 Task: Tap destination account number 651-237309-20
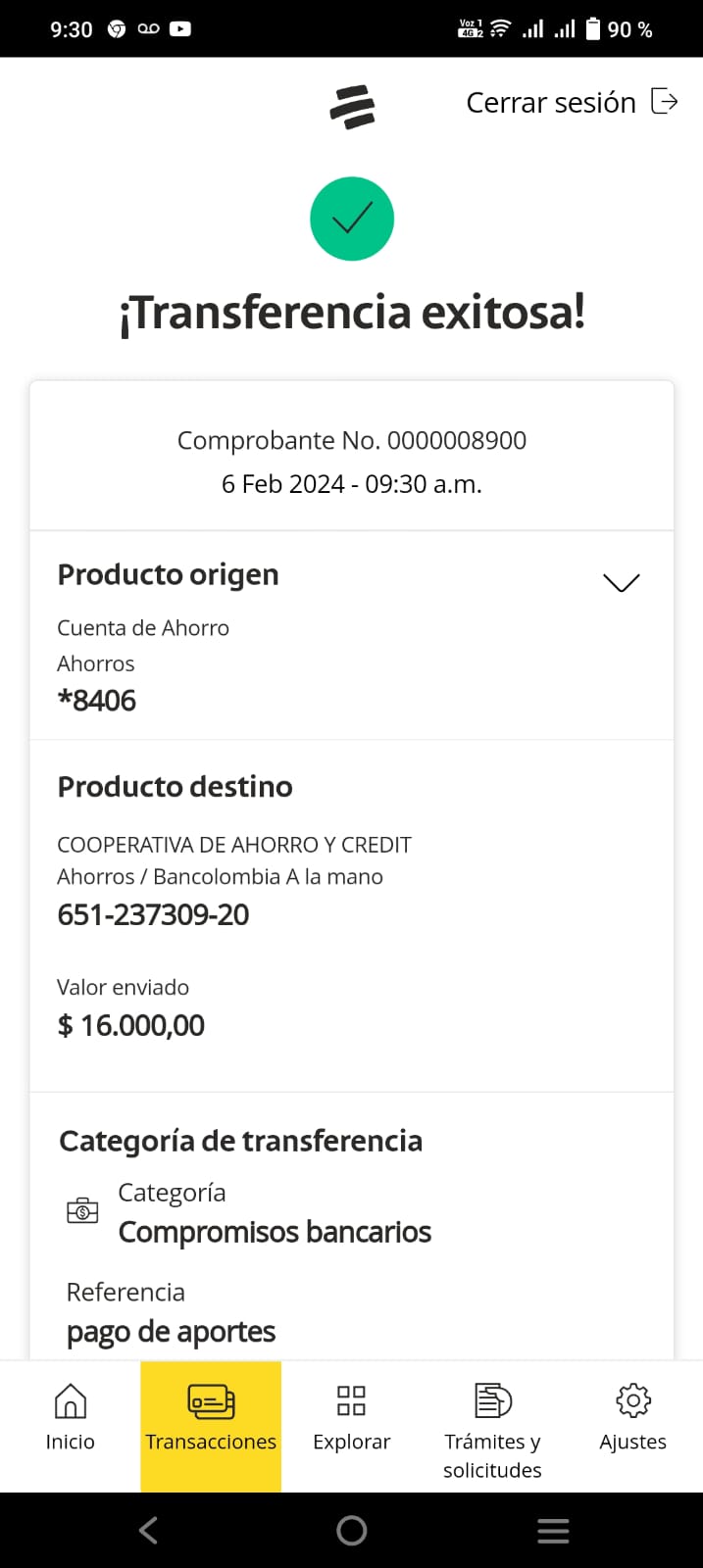[153, 914]
